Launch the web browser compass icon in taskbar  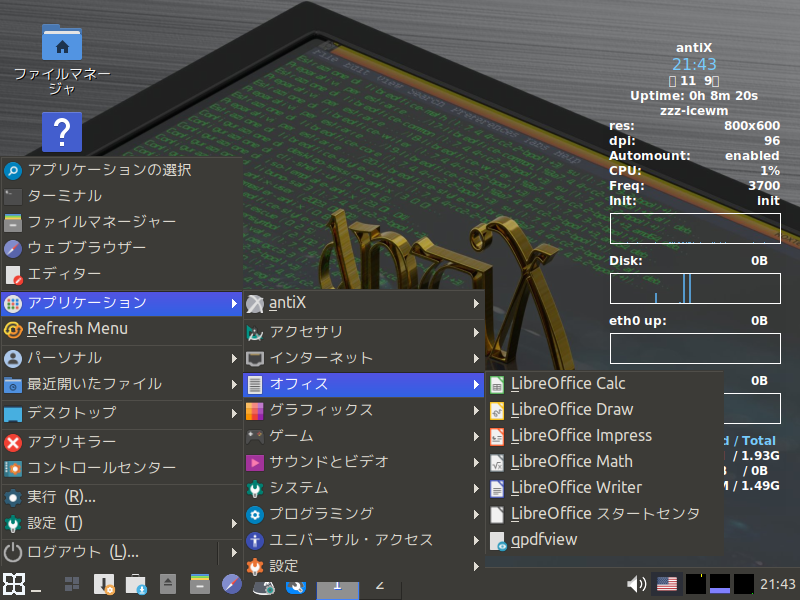tap(232, 584)
